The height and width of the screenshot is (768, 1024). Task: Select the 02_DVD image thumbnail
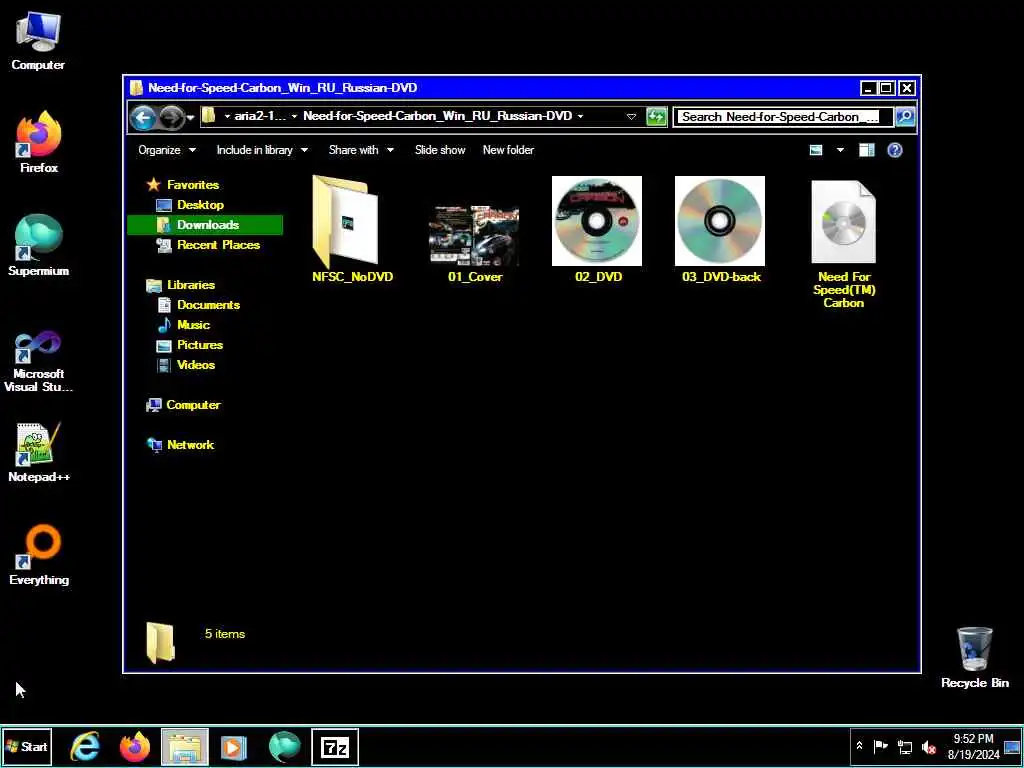pos(597,229)
